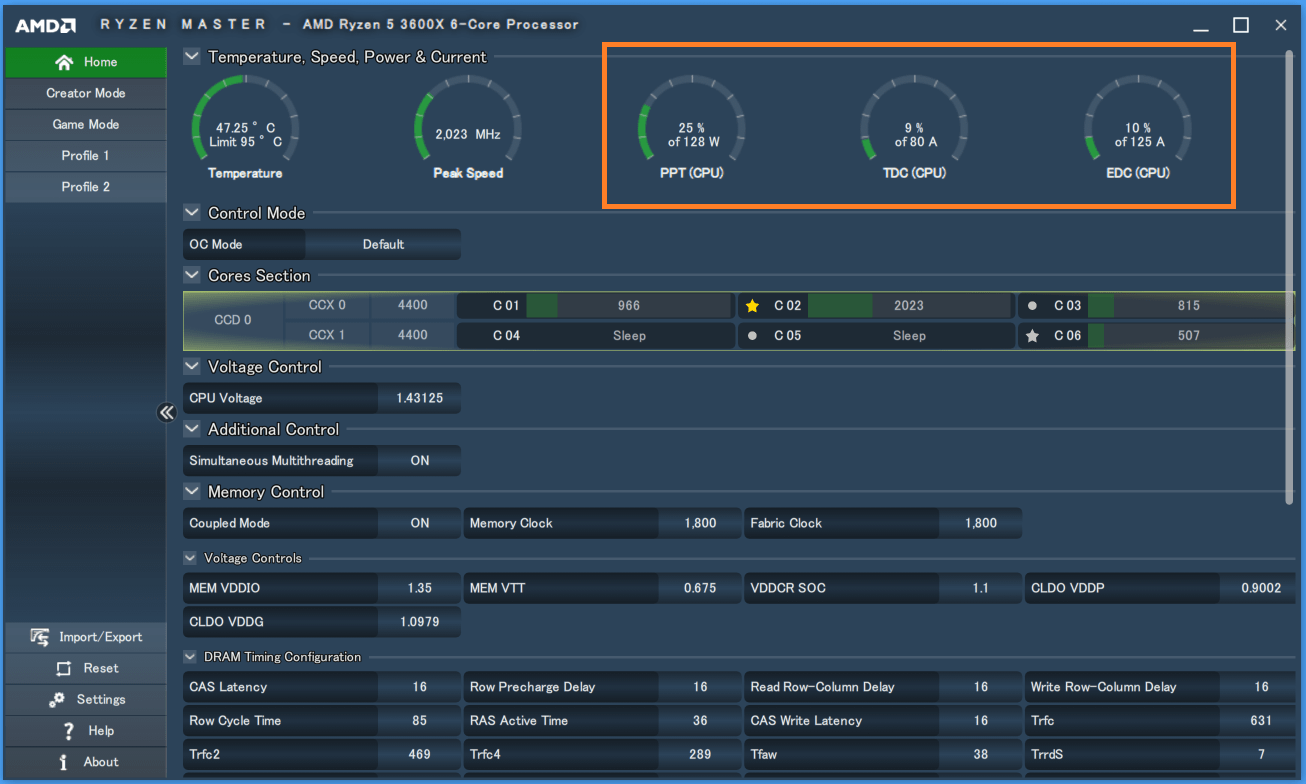Open the Home tab
The image size is (1306, 784).
[x=85, y=62]
